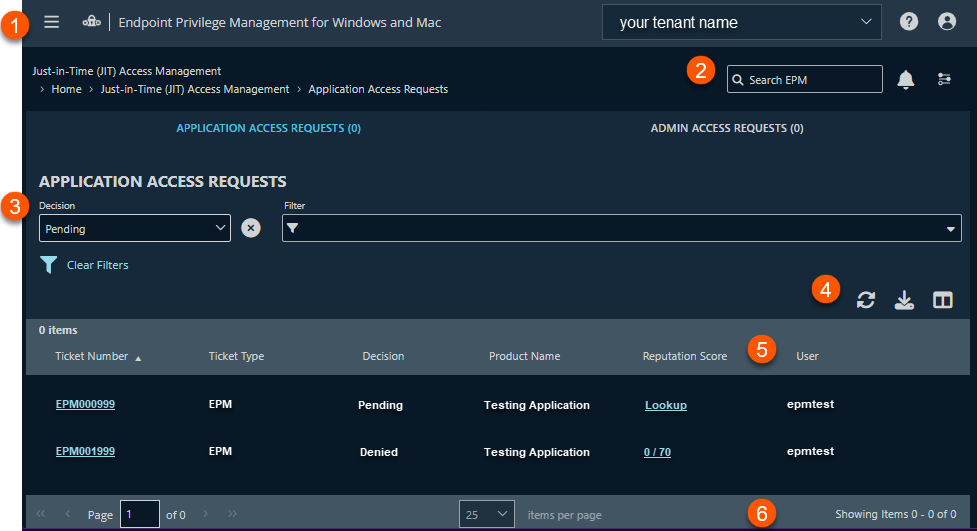The image size is (977, 531).
Task: Click the Lookup reputation link
Action: [665, 405]
